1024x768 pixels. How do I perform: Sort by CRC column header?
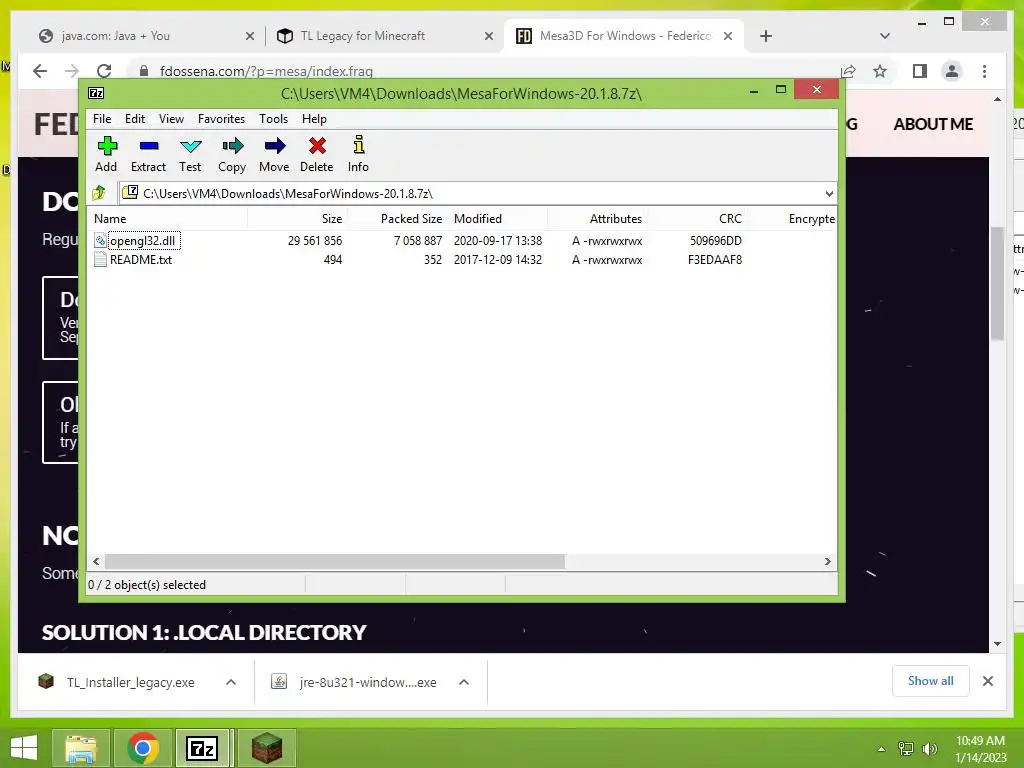[697, 219]
